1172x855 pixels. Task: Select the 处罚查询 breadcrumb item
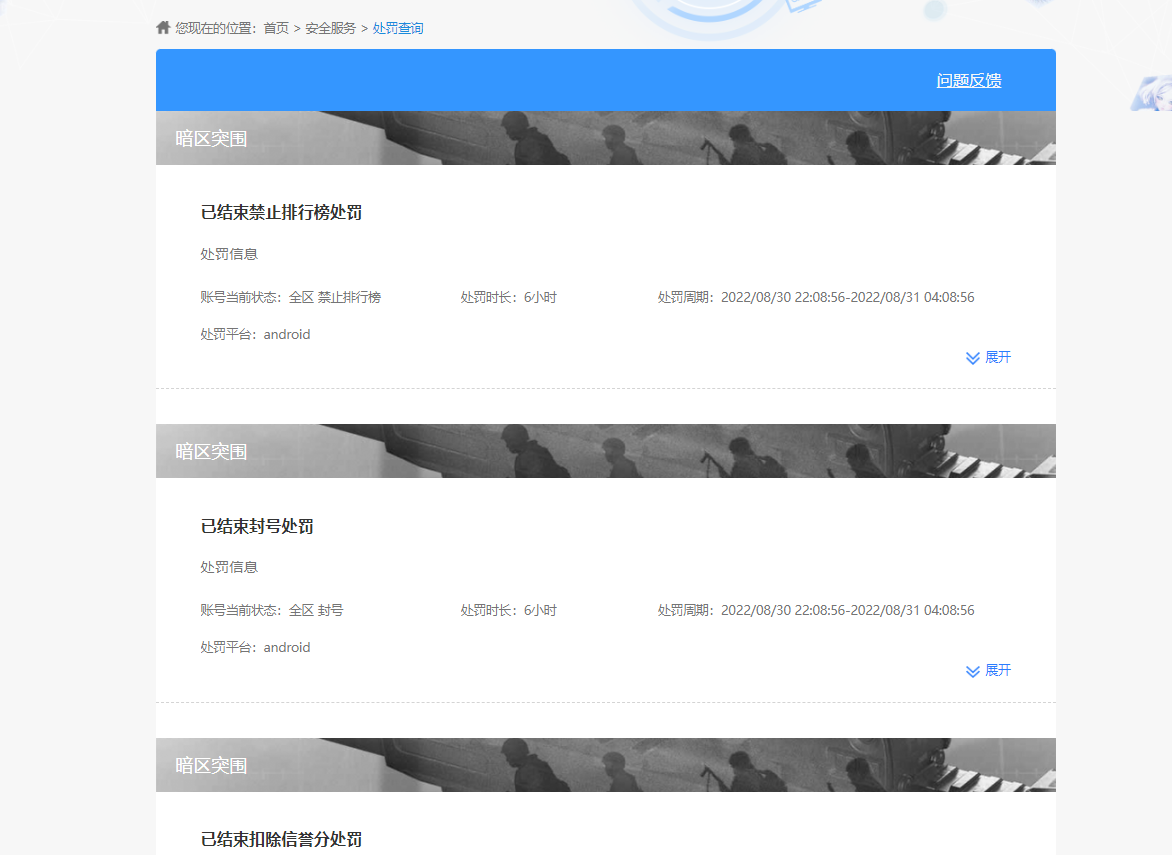pyautogui.click(x=398, y=28)
